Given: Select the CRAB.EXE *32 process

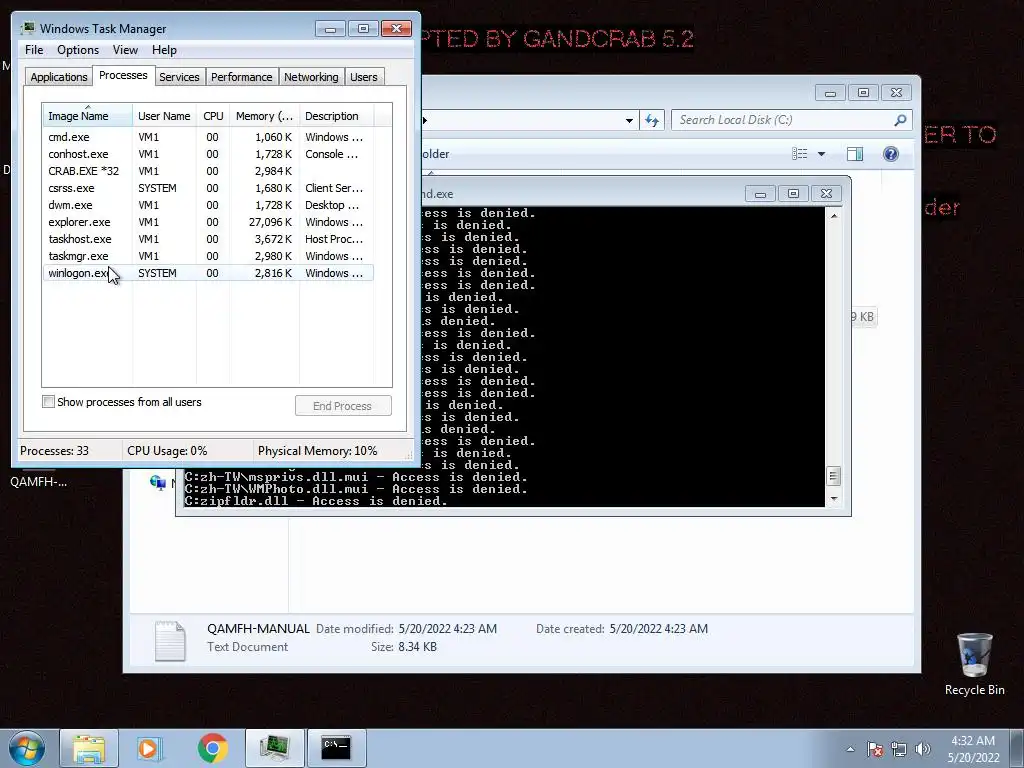Looking at the screenshot, I should pos(208,171).
